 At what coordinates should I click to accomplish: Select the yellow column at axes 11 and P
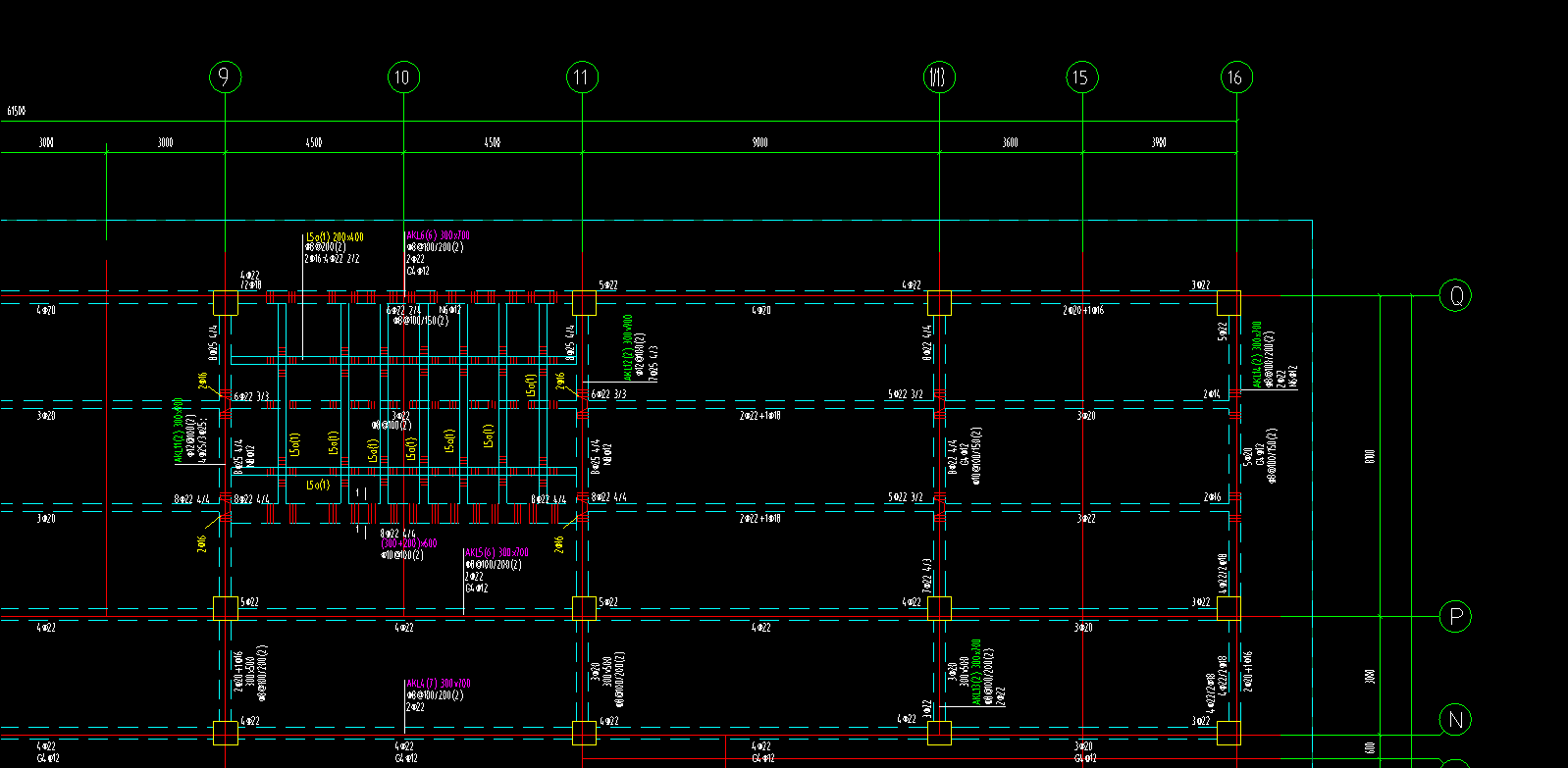point(584,608)
